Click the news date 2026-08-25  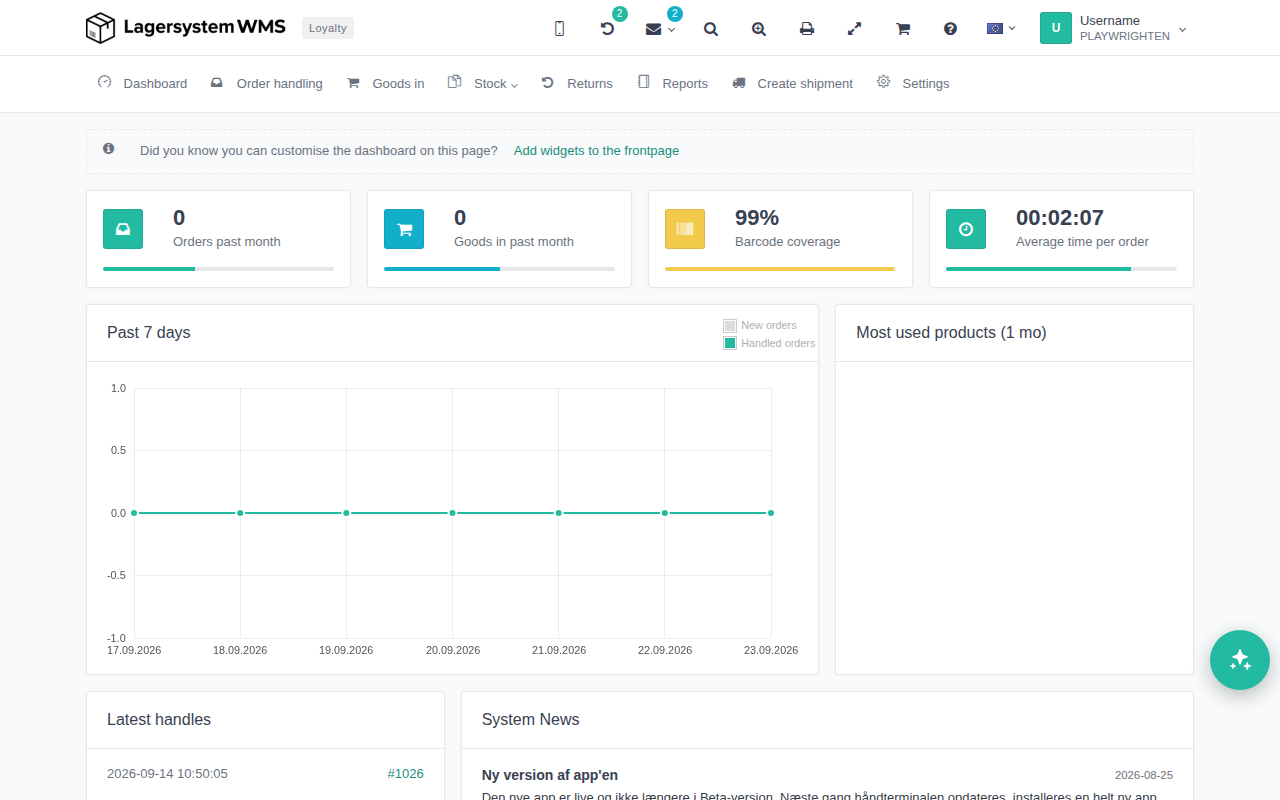pyautogui.click(x=1144, y=775)
